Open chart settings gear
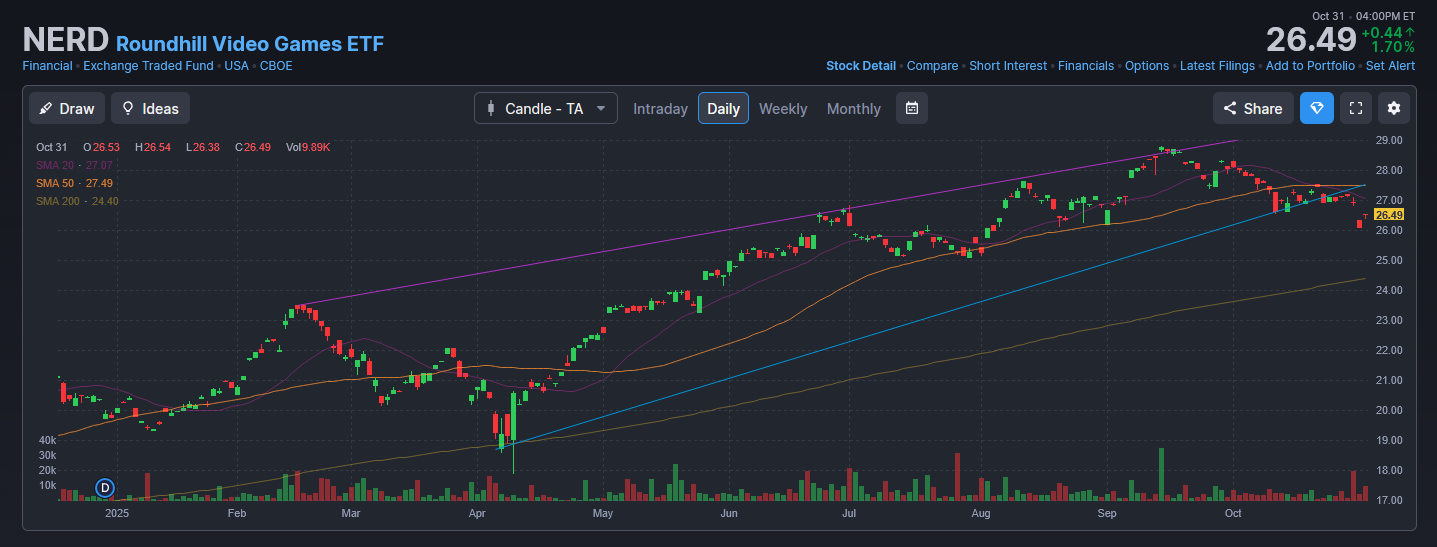The image size is (1437, 547). coord(1394,108)
